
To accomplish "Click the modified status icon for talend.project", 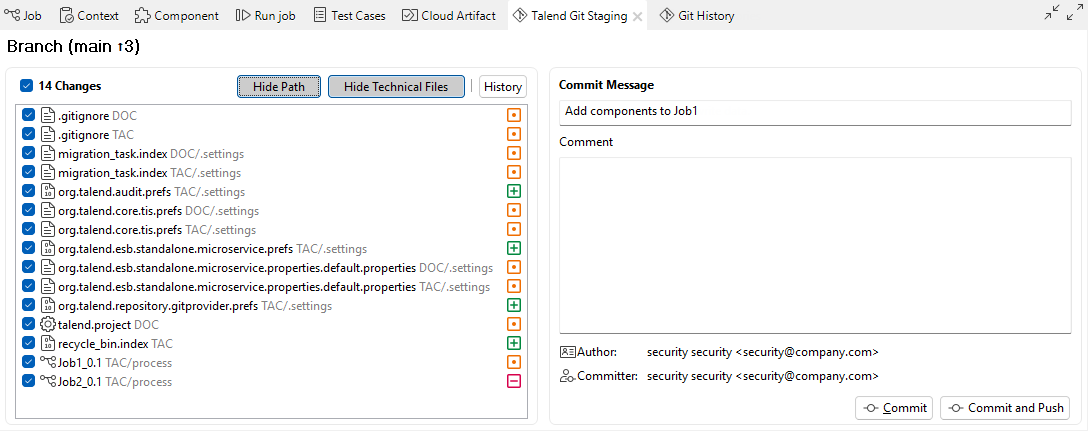I will (514, 324).
